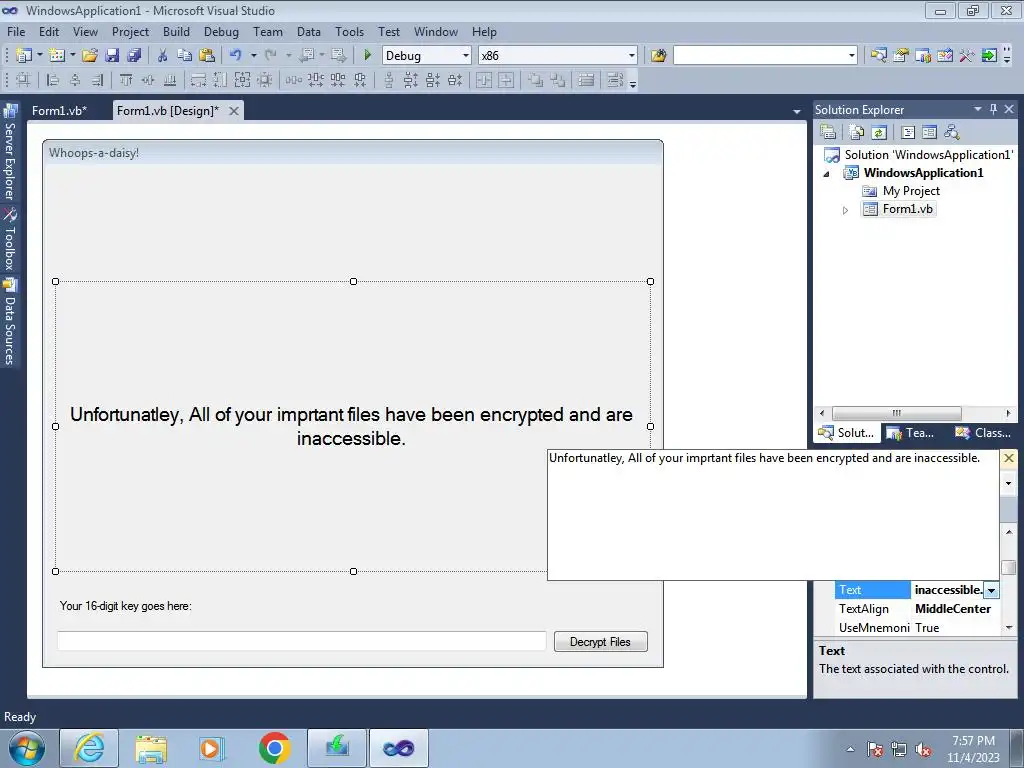Open the x86 platform dropdown
The image size is (1024, 768).
(x=632, y=56)
